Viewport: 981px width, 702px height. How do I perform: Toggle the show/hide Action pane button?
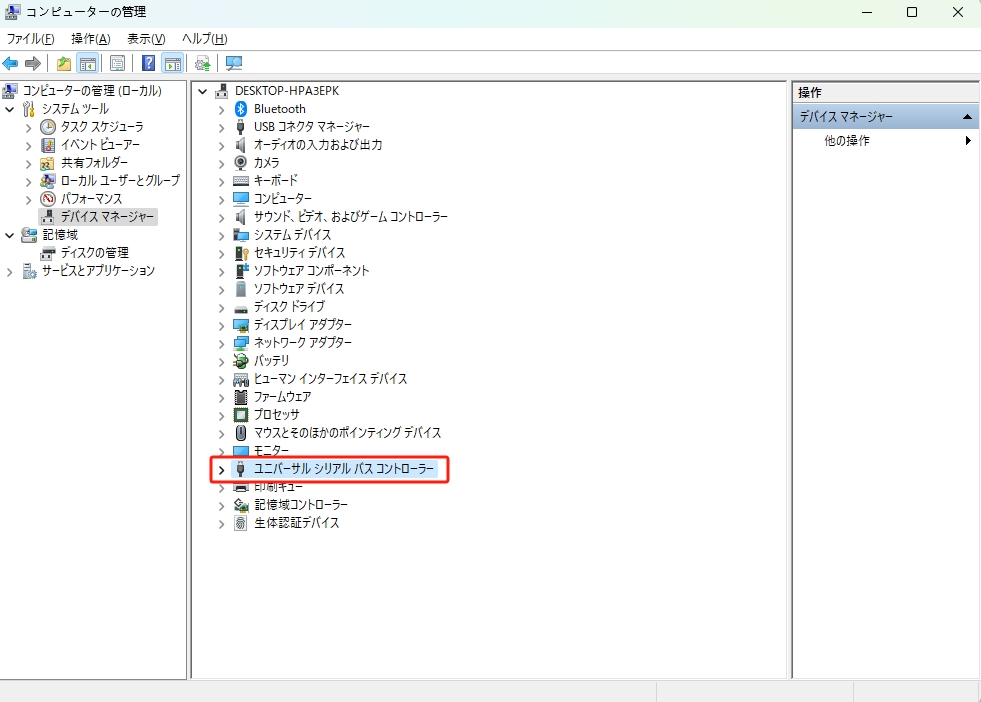(172, 64)
